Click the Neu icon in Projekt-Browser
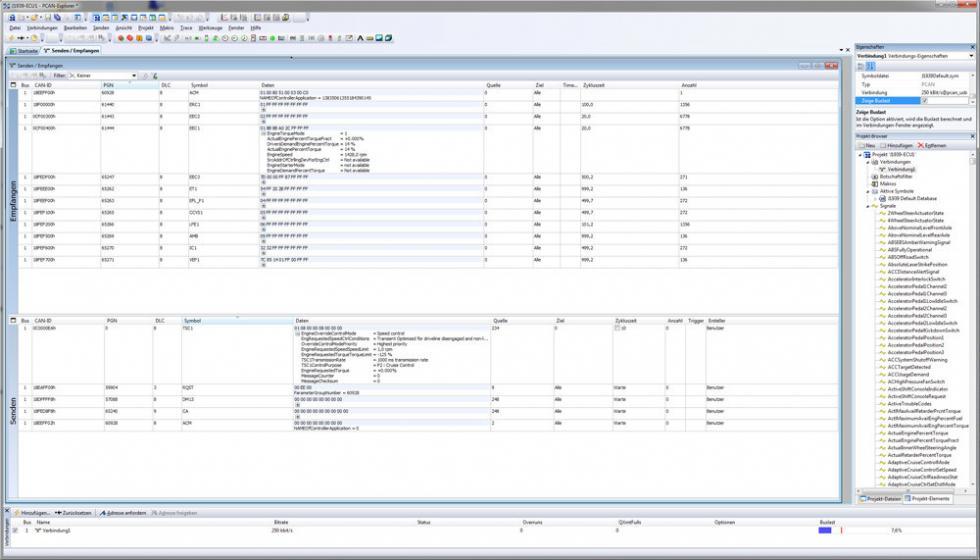Viewport: 980px width, 560px height. coord(861,145)
